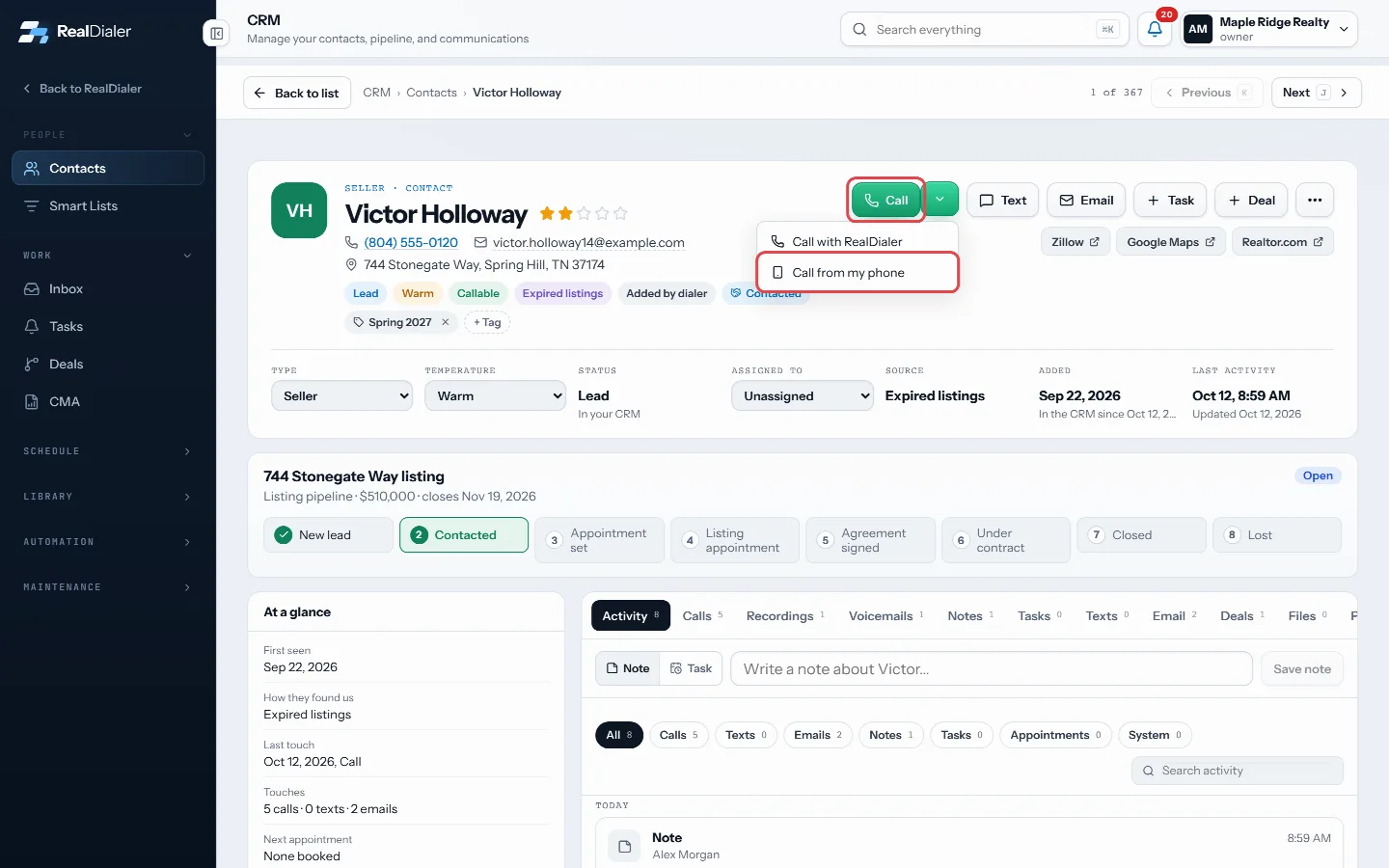
Task: Click the Write a note field
Action: [992, 668]
